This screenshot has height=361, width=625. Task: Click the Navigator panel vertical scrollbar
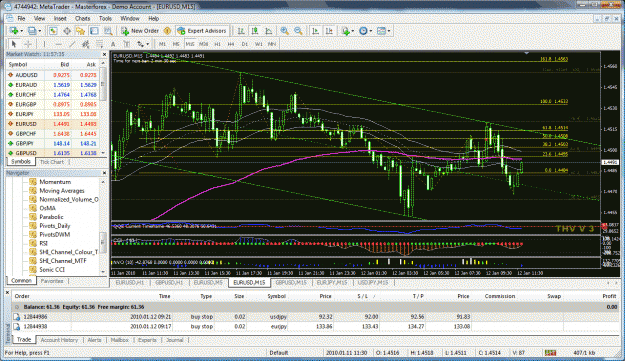[103, 226]
